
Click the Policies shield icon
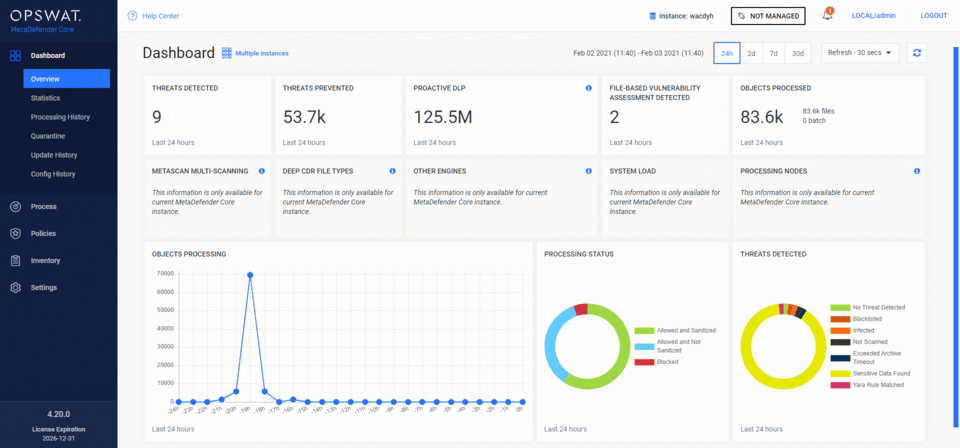tap(15, 233)
